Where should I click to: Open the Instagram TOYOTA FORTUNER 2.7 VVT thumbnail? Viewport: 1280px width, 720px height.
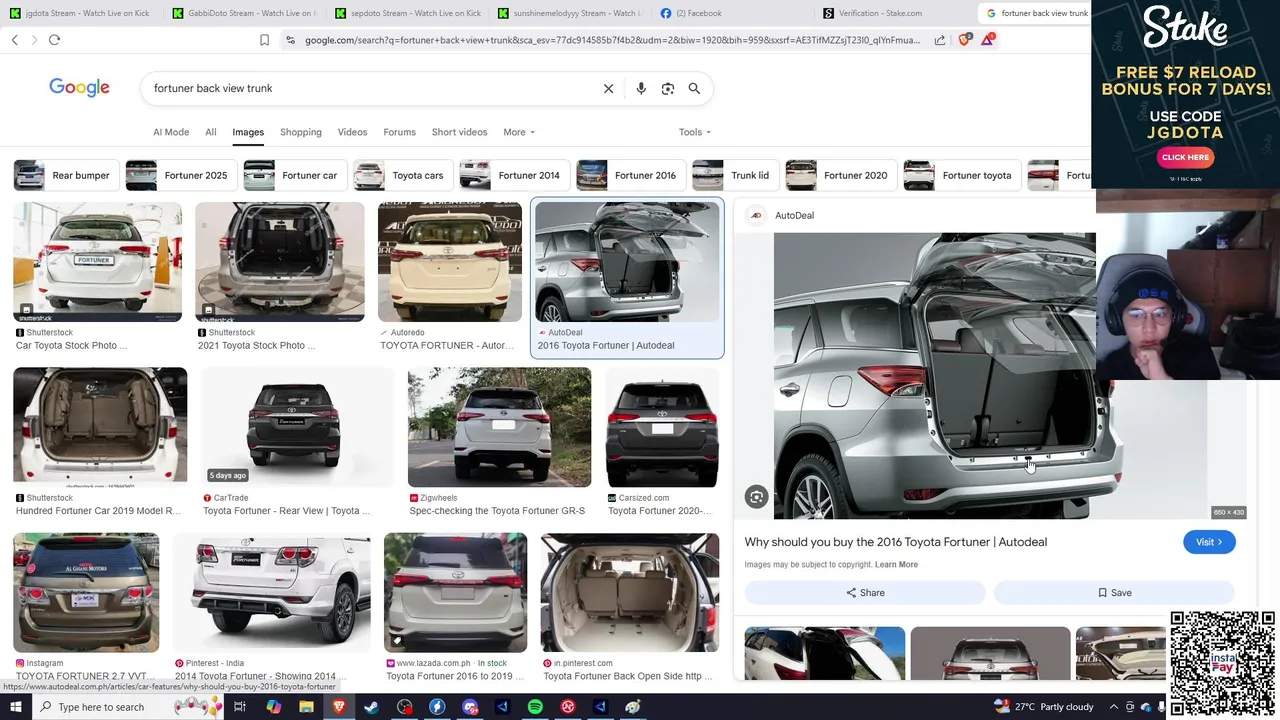point(86,592)
